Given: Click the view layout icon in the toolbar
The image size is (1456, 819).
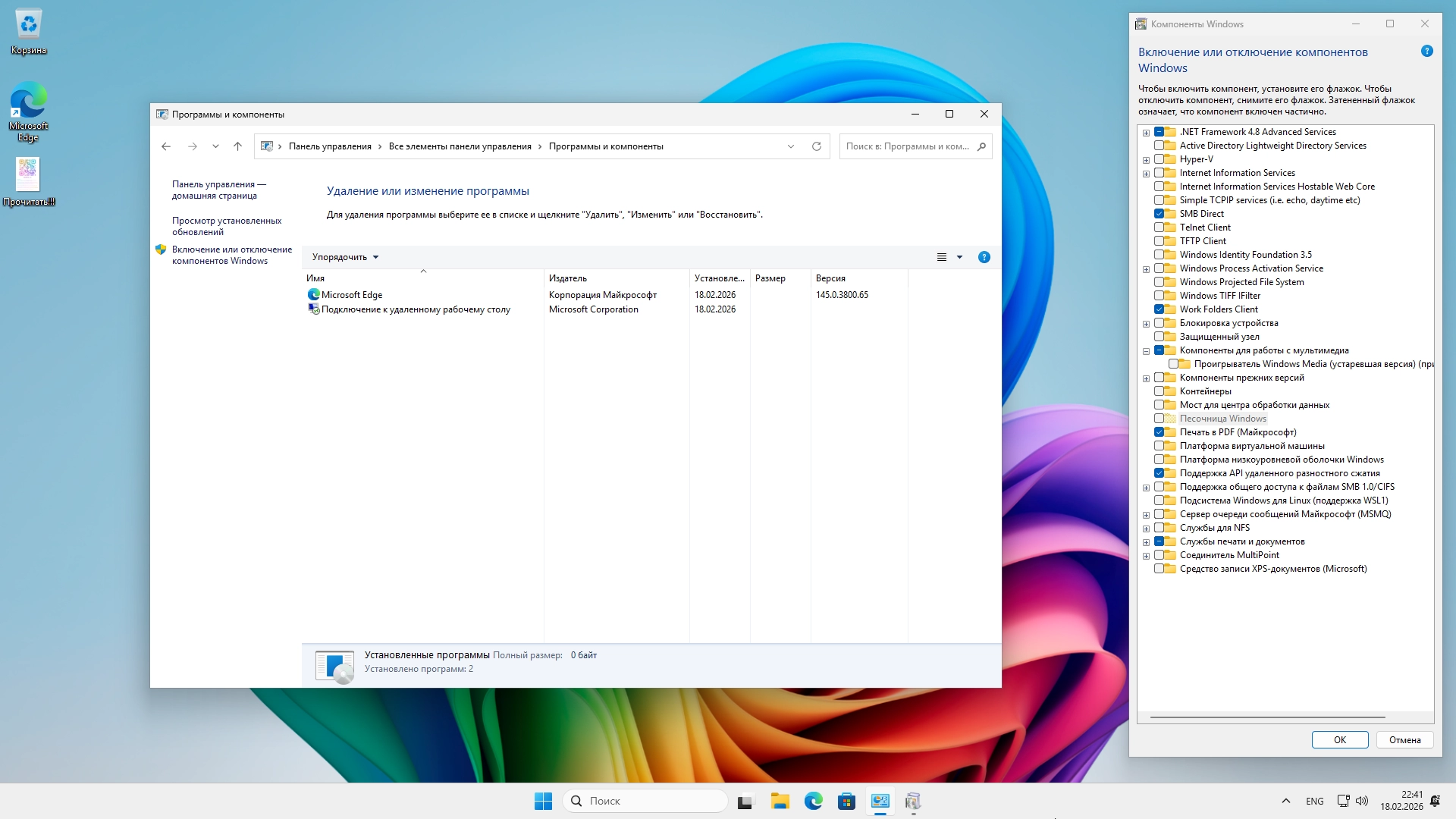Looking at the screenshot, I should 942,257.
